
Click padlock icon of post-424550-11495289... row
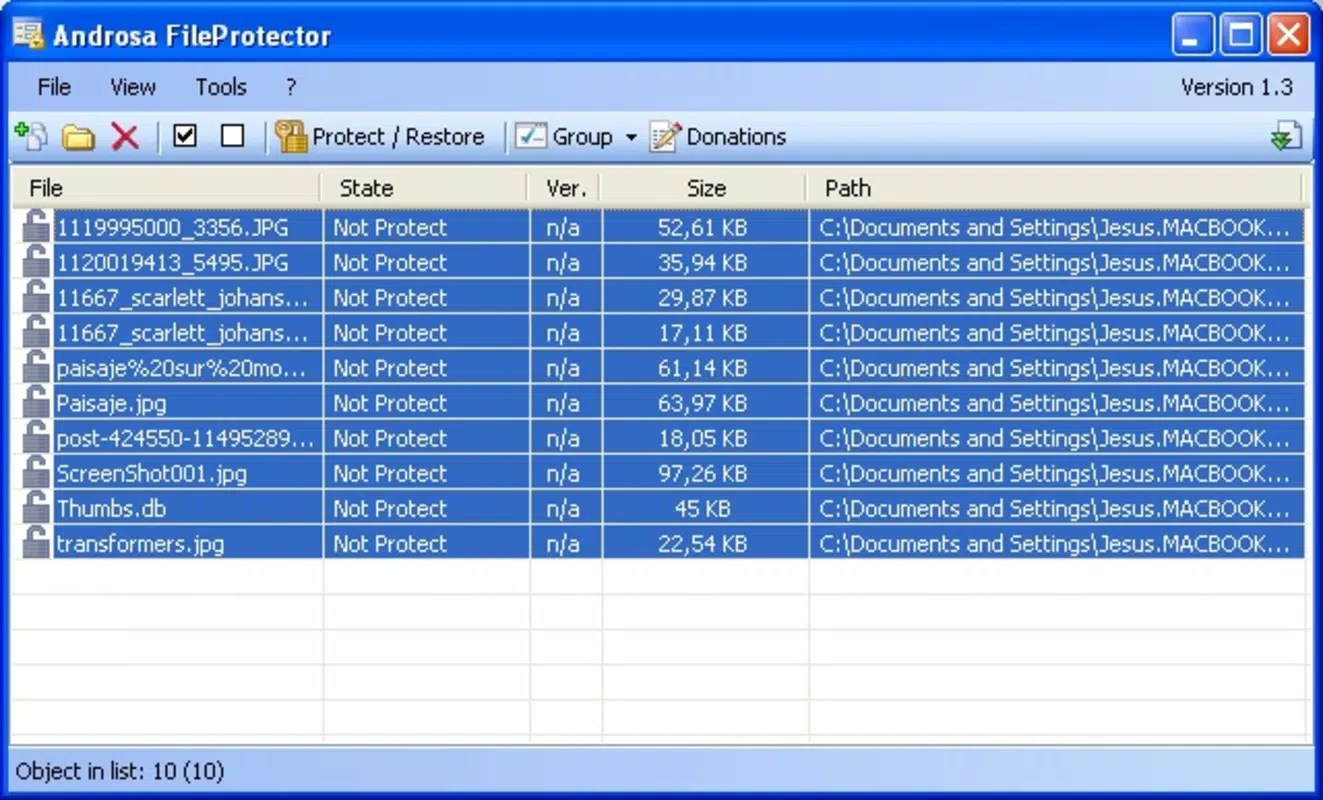[36, 437]
